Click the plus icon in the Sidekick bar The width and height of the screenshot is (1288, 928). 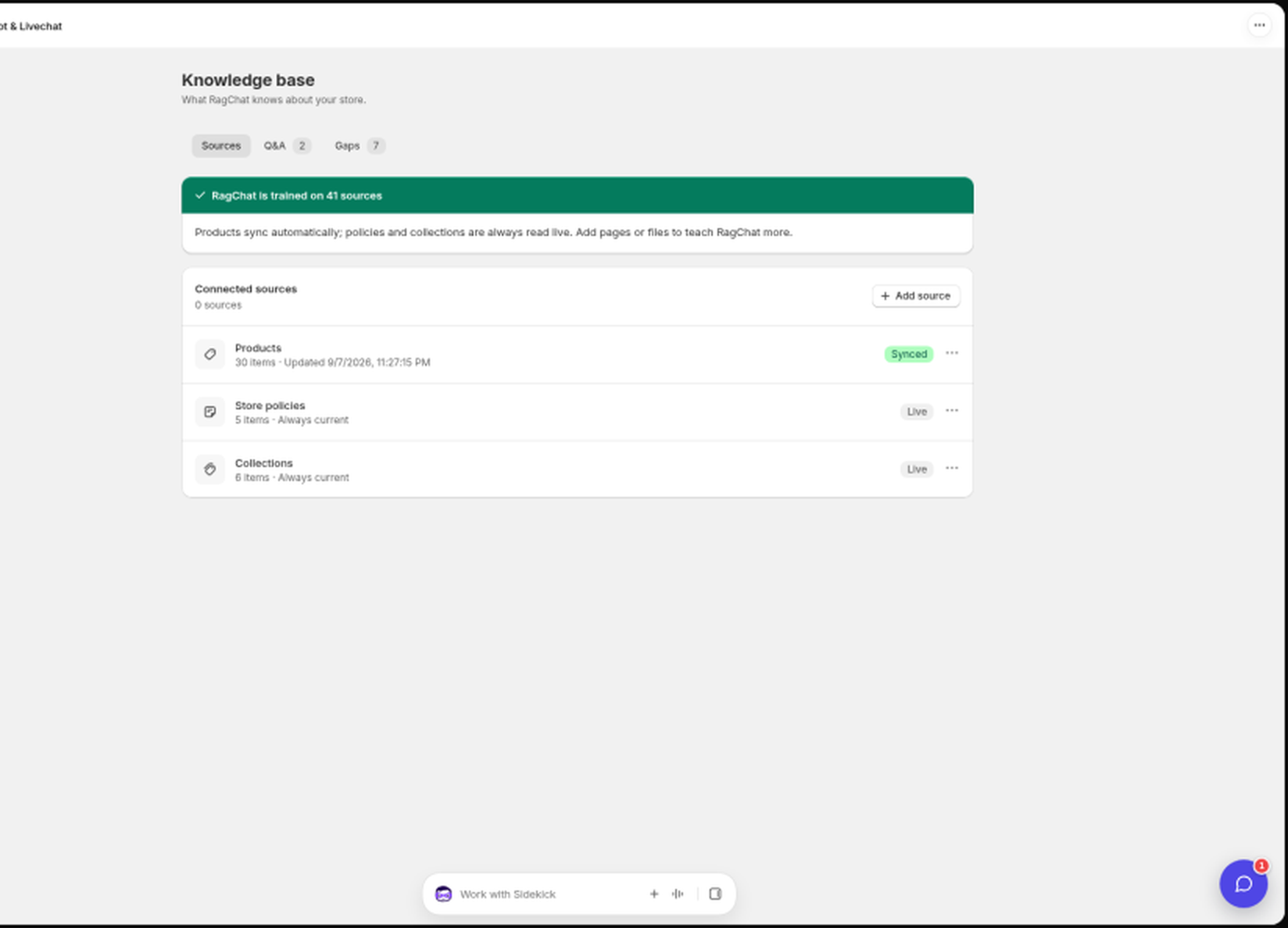point(654,894)
